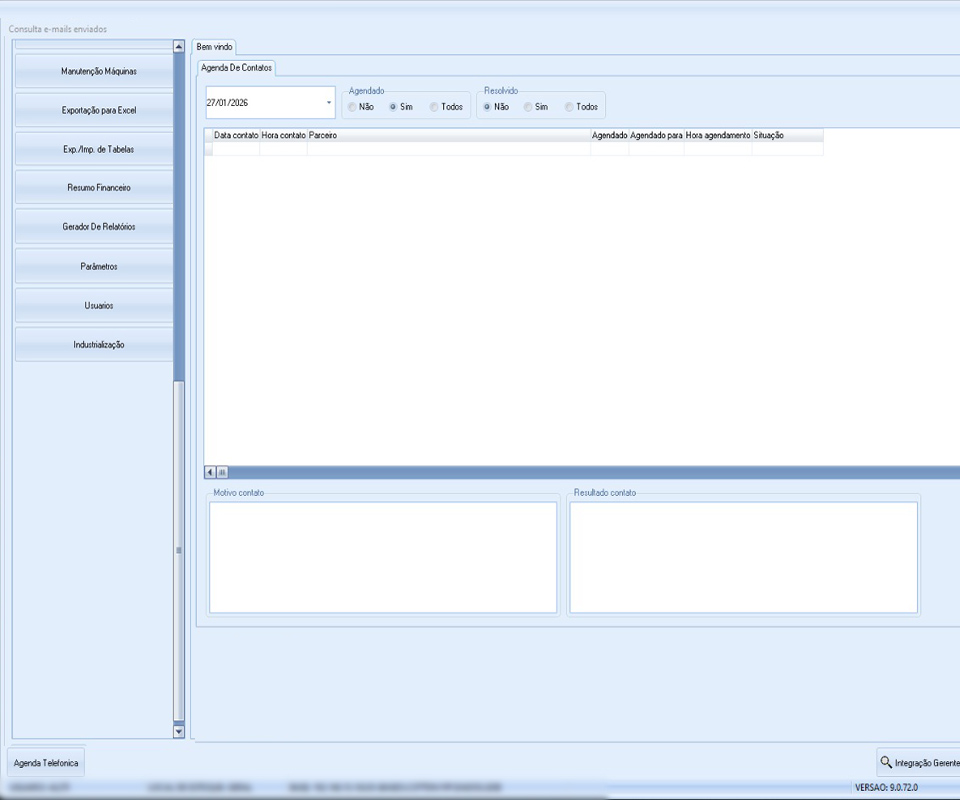Viewport: 960px width, 800px height.
Task: Select the Agenda De Contatos tab
Action: click(236, 68)
